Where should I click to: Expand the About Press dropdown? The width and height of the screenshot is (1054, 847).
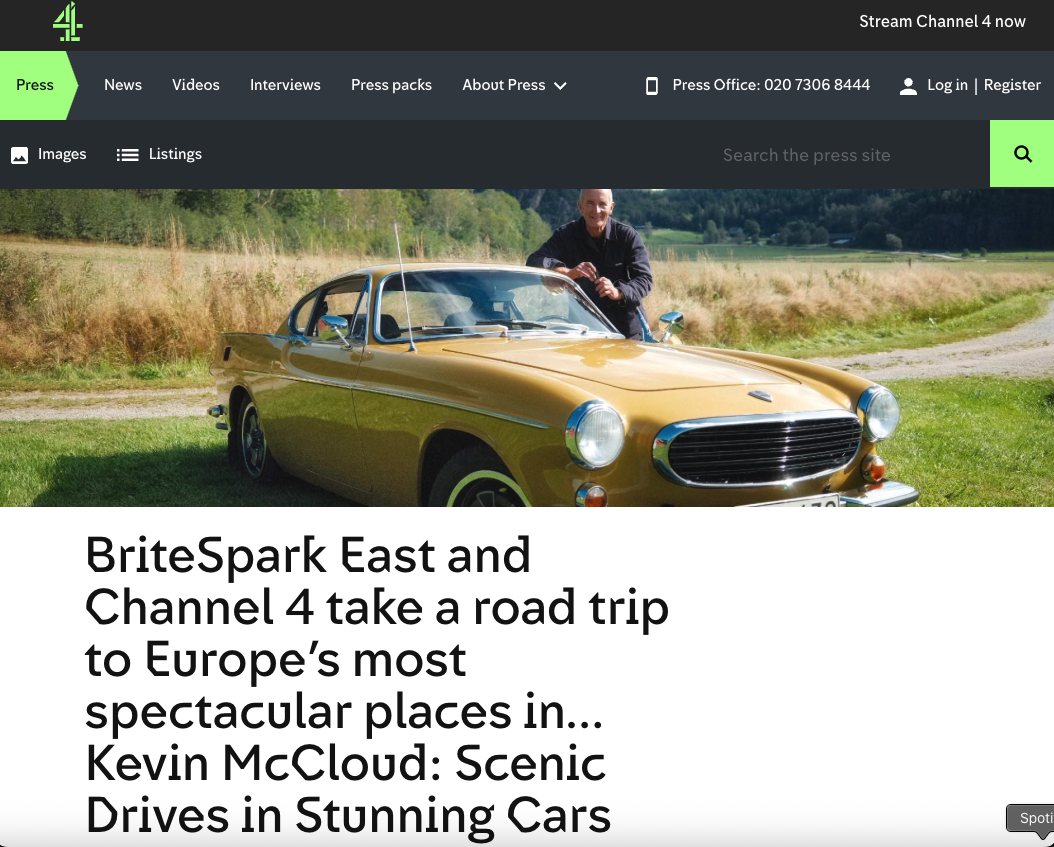(514, 85)
